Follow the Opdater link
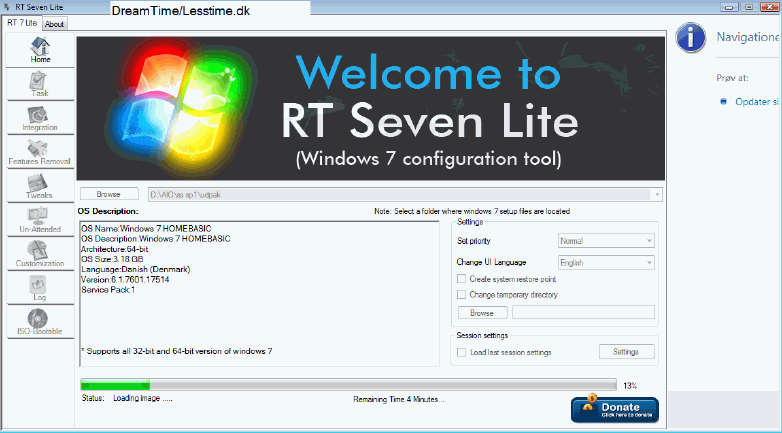This screenshot has width=782, height=433. pyautogui.click(x=757, y=102)
